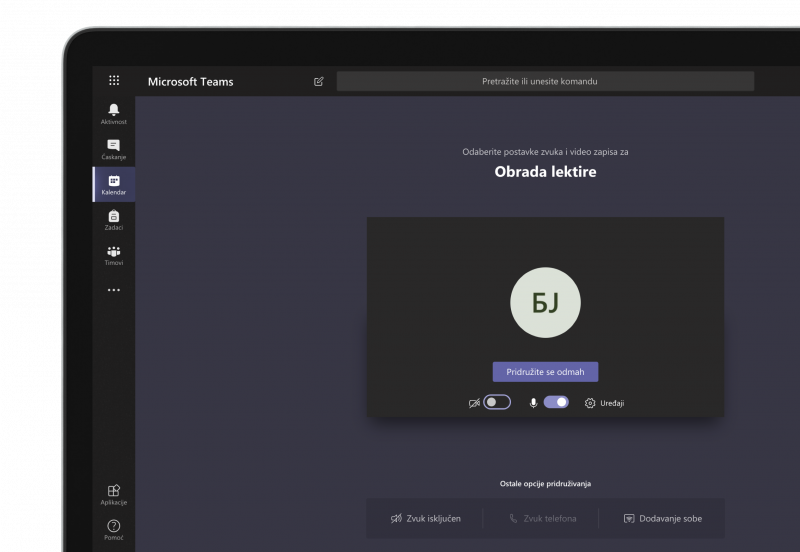800x552 pixels.
Task: Click the camera-off icon beside video toggle
Action: click(x=474, y=403)
